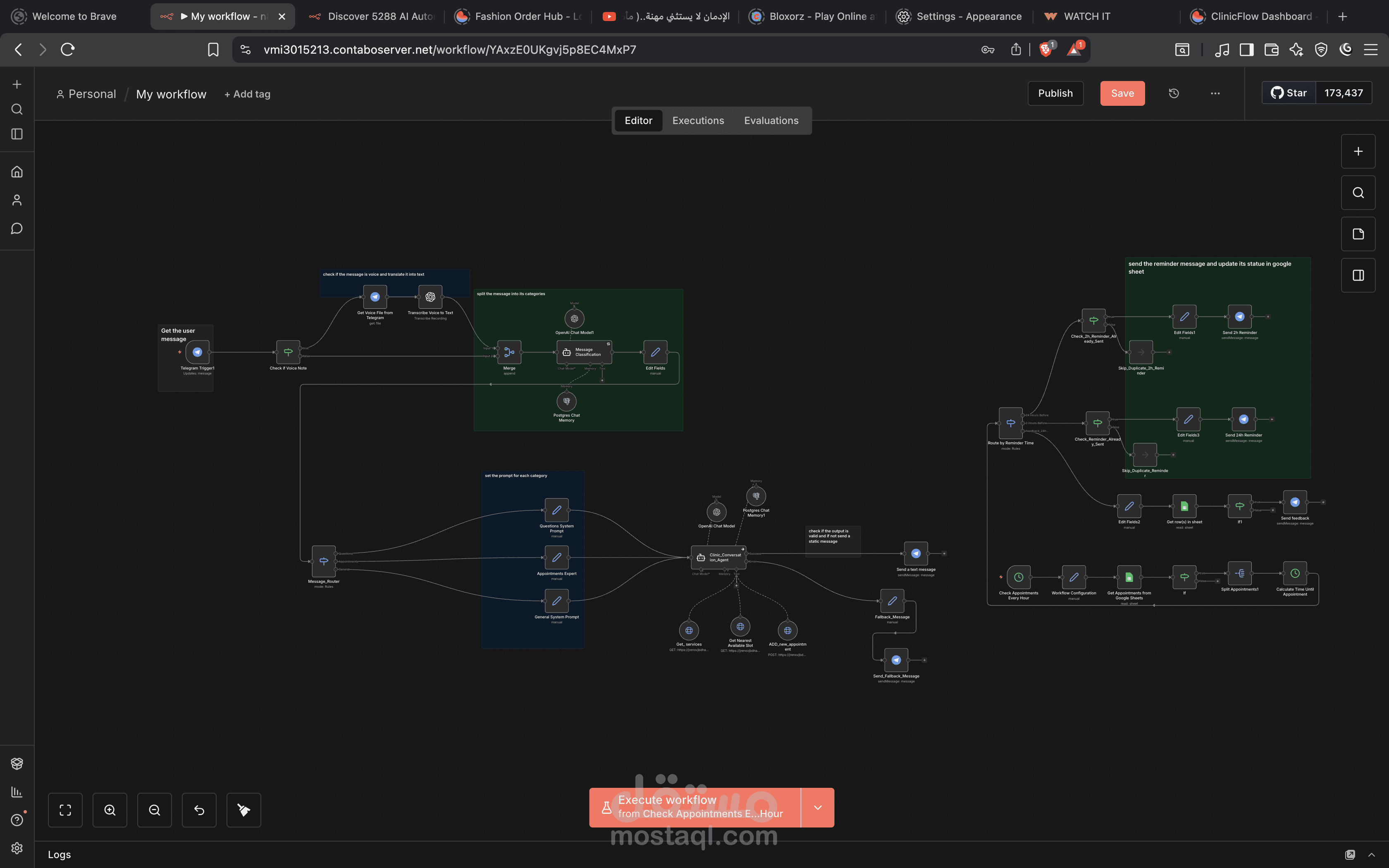Toggle the n8n left sidebar panel
Screen dimensions: 1389x868
[17, 134]
